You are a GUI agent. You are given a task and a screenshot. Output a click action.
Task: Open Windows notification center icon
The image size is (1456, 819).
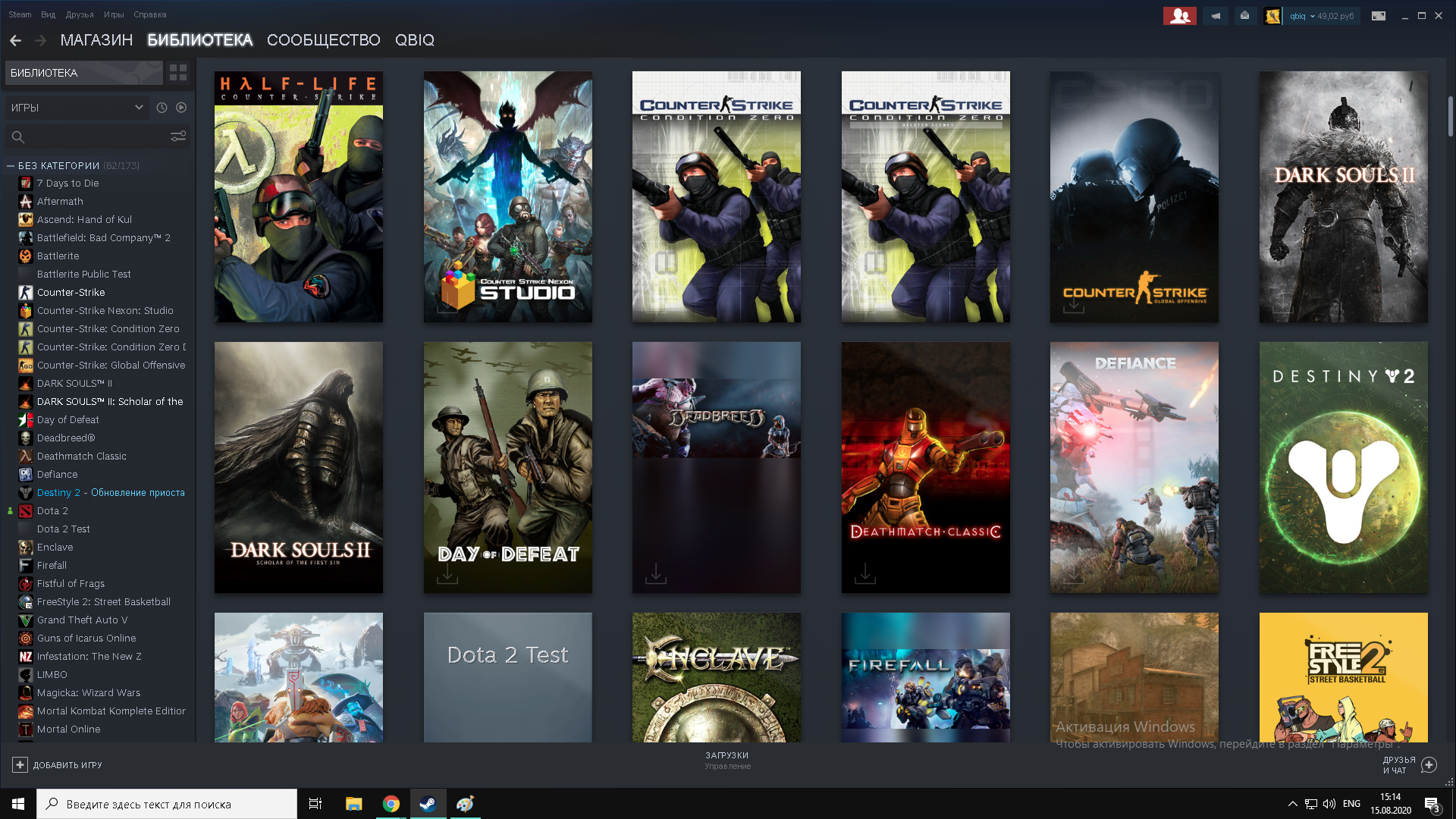coord(1432,804)
